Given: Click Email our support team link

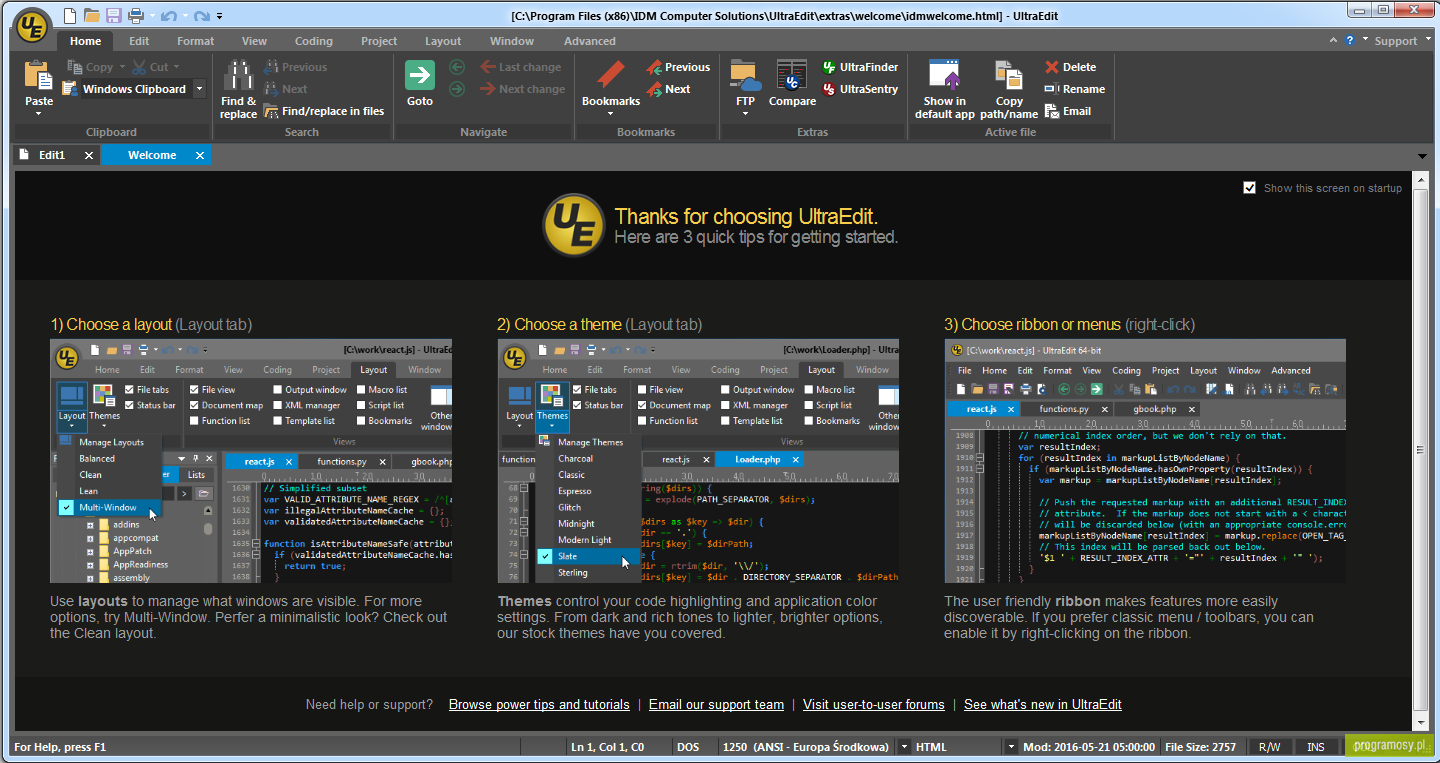Looking at the screenshot, I should (x=716, y=705).
